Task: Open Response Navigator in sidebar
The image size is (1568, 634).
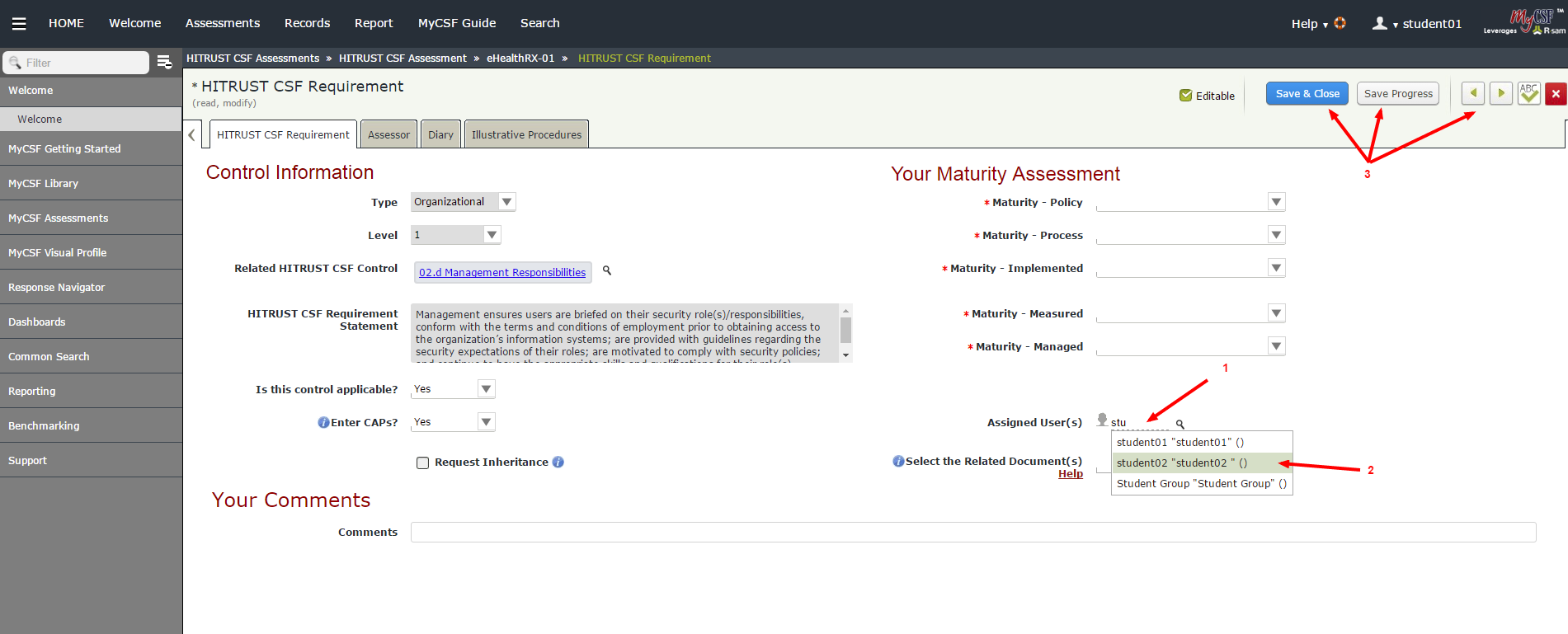Action: (x=91, y=287)
